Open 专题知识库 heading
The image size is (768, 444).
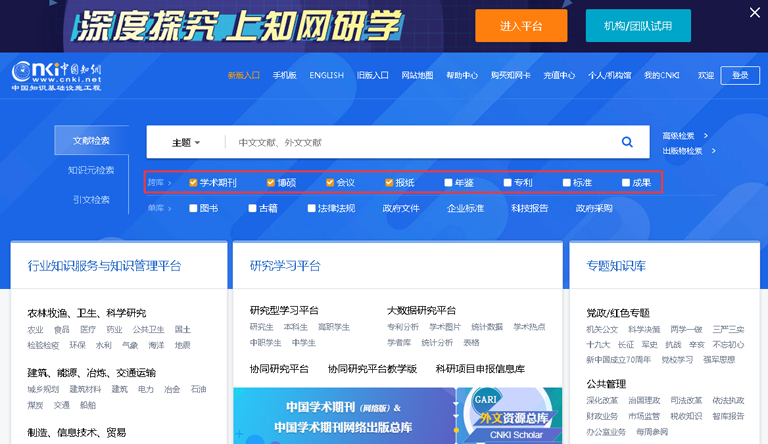click(616, 266)
